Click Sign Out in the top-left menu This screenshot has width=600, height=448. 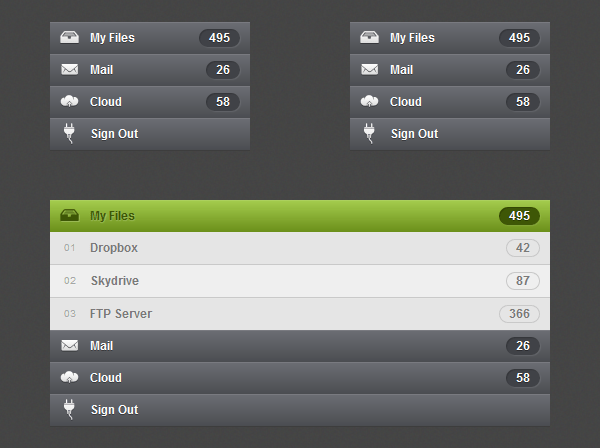(114, 134)
